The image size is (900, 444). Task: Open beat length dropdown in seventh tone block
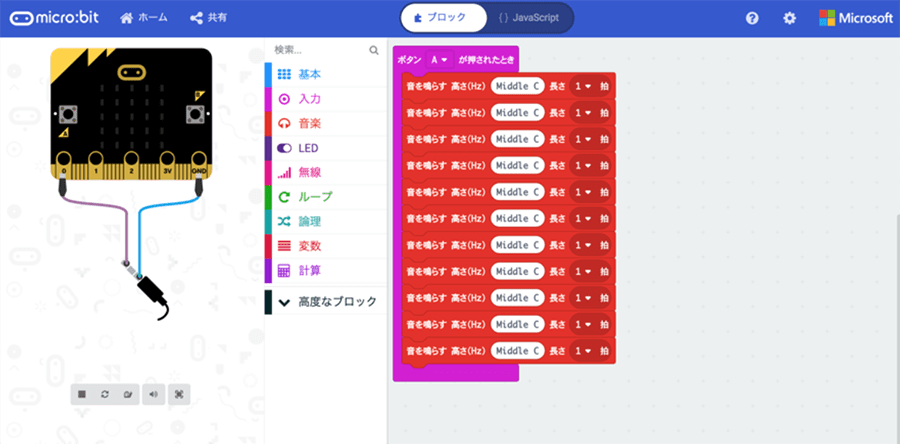coord(584,245)
